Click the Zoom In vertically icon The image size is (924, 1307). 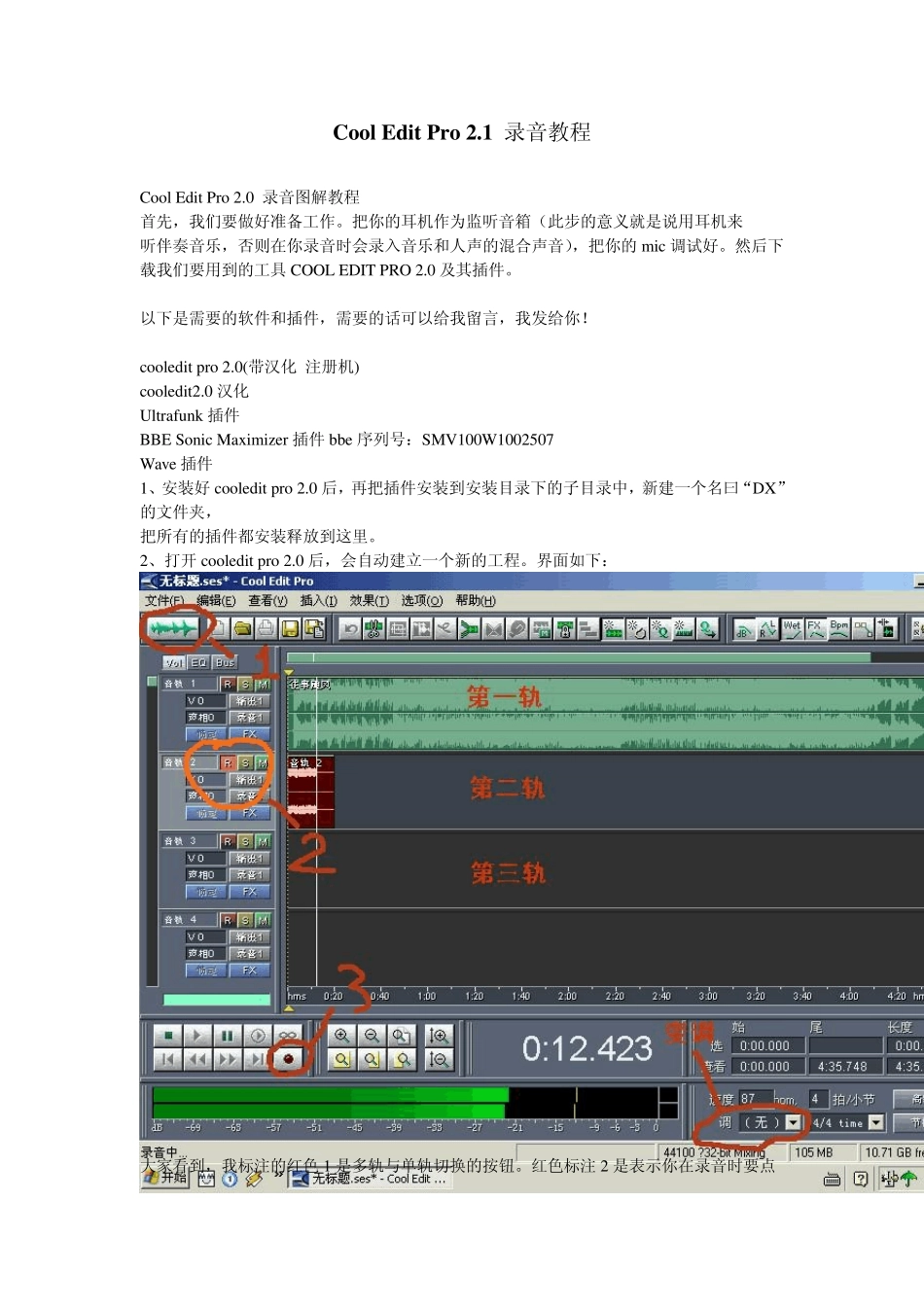pyautogui.click(x=439, y=1036)
